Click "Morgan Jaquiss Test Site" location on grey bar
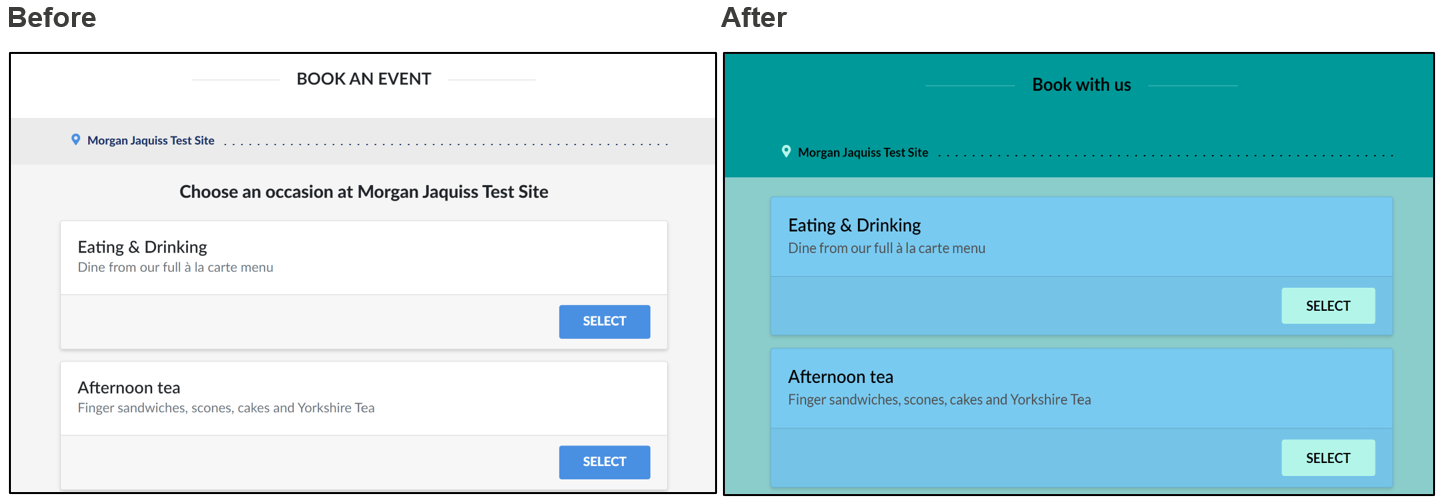1442x497 pixels. [151, 141]
